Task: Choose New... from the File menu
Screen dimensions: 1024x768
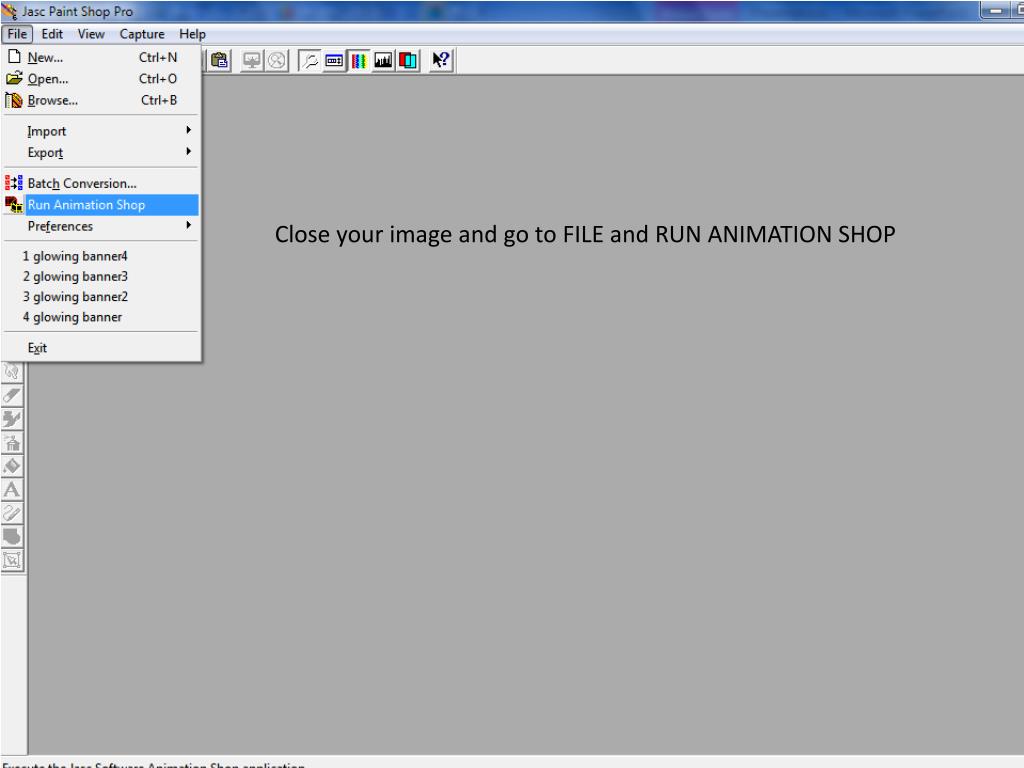Action: tap(101, 57)
